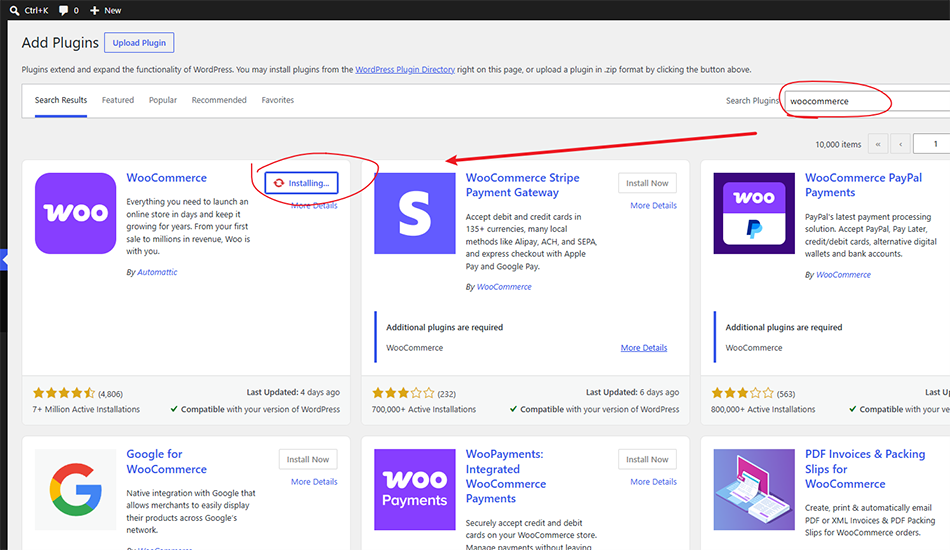
Task: Open WooPayments Integrated WooCommerce Payments title
Action: 505,476
